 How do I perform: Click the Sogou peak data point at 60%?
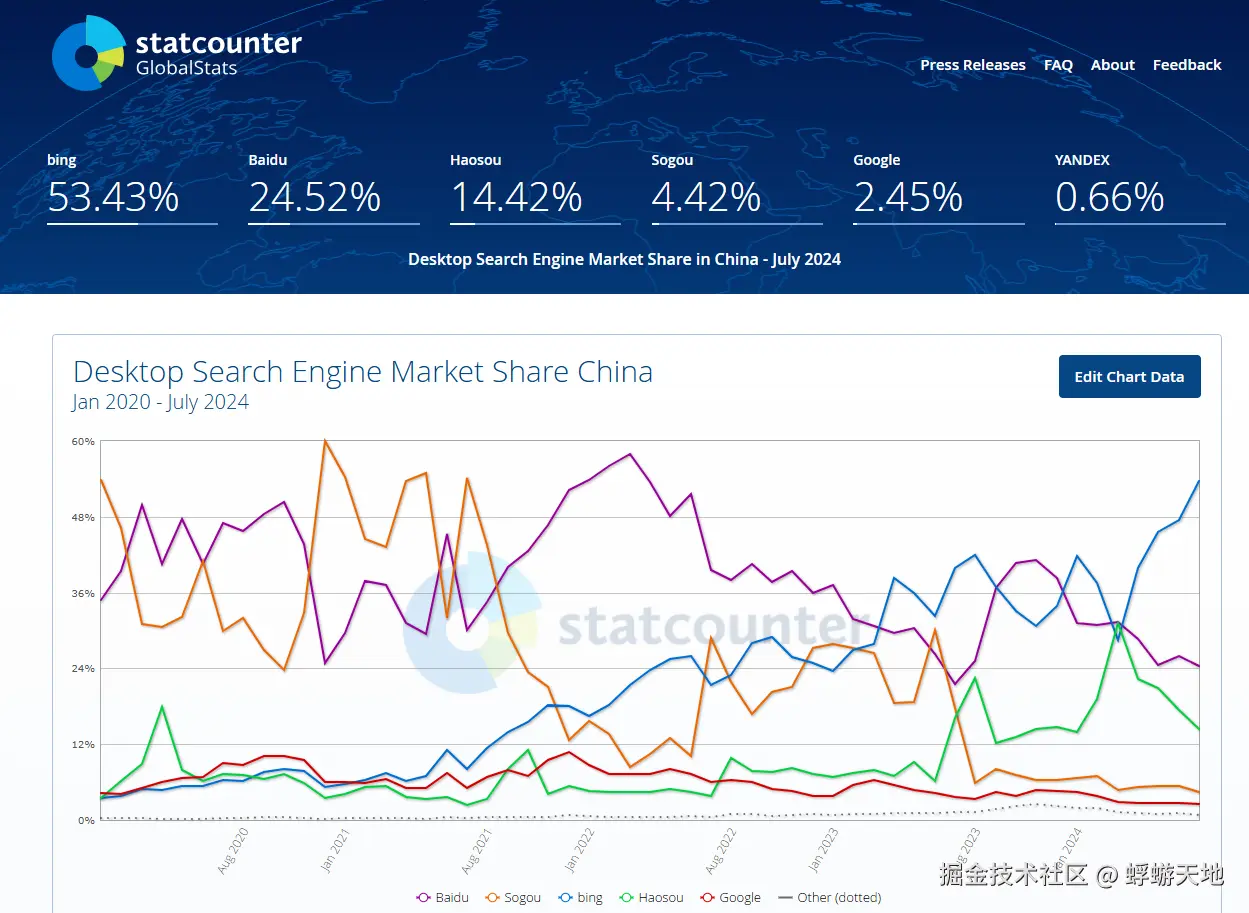pyautogui.click(x=325, y=441)
